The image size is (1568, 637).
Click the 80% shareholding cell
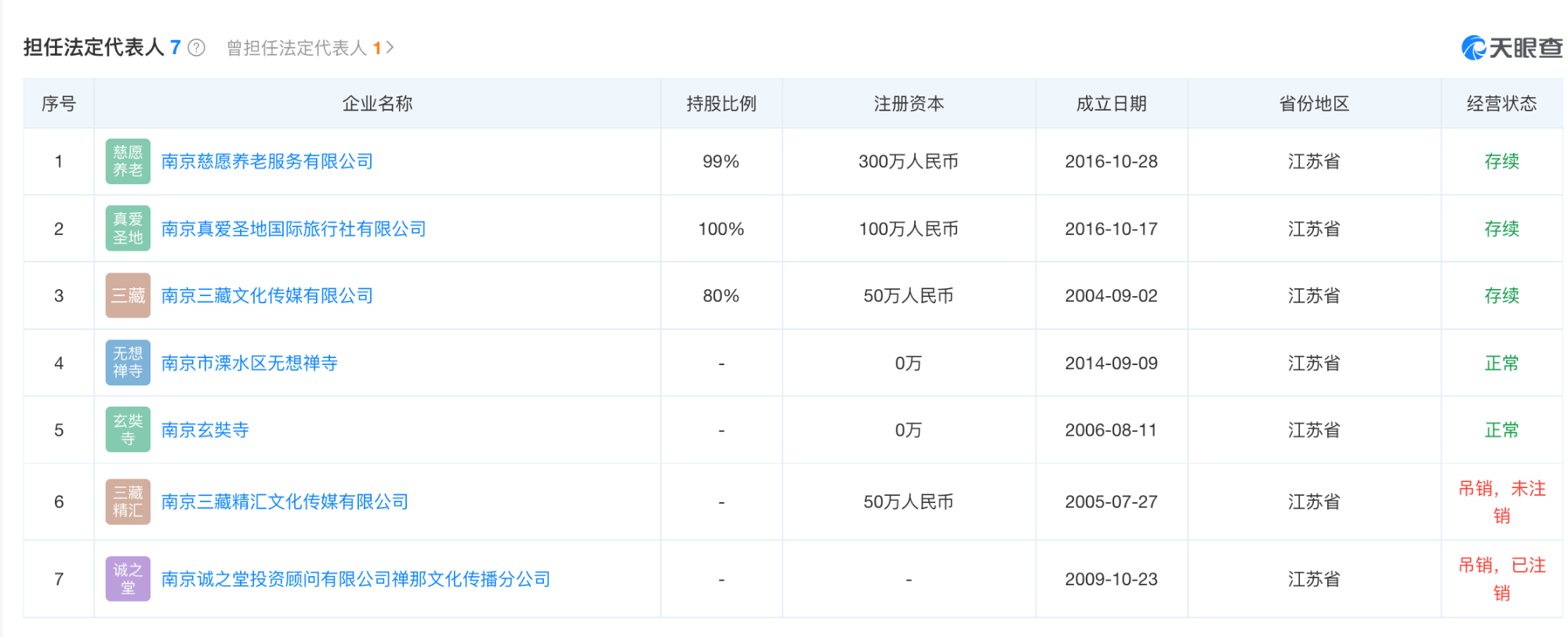click(721, 295)
